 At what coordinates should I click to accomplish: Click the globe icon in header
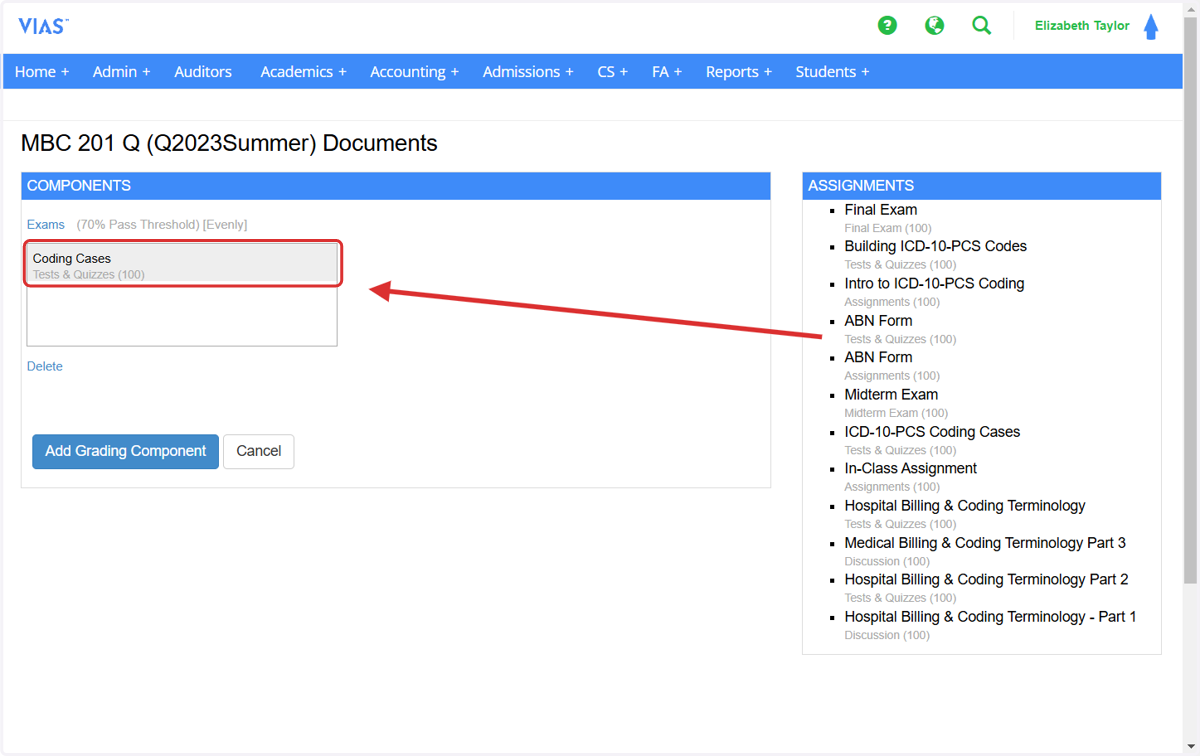(x=934, y=26)
